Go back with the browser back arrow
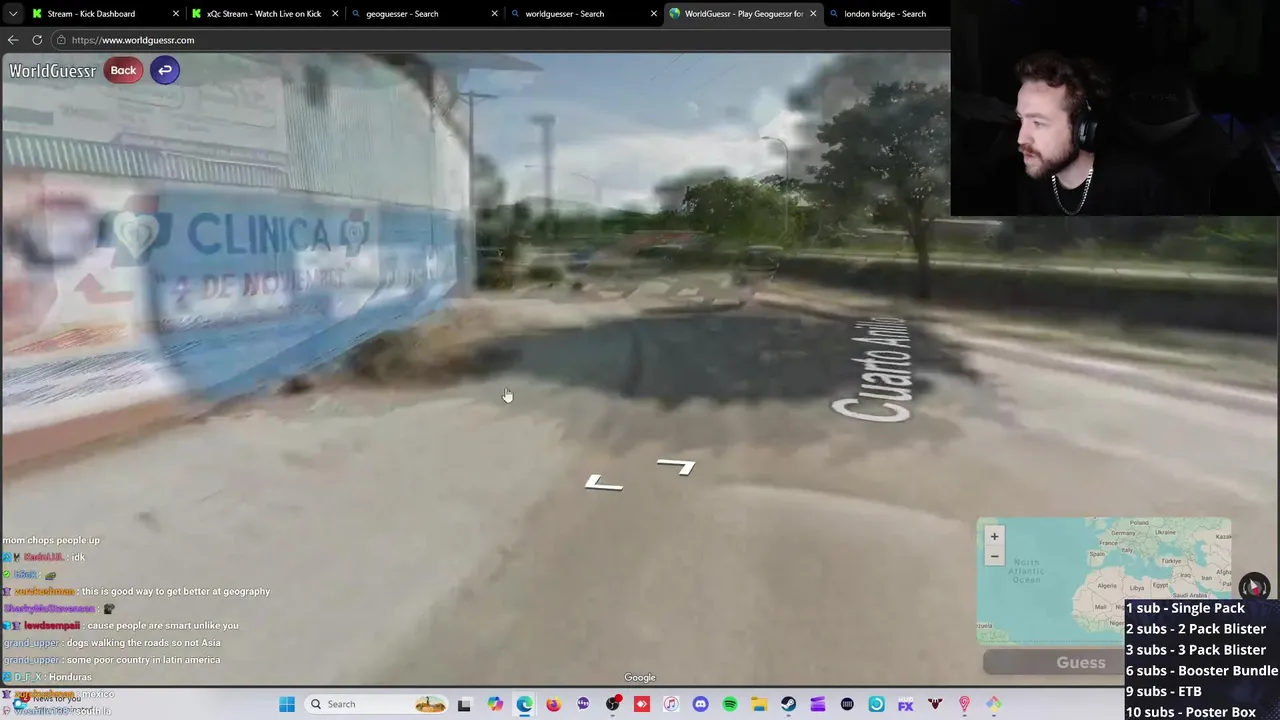The image size is (1280, 720). (13, 40)
